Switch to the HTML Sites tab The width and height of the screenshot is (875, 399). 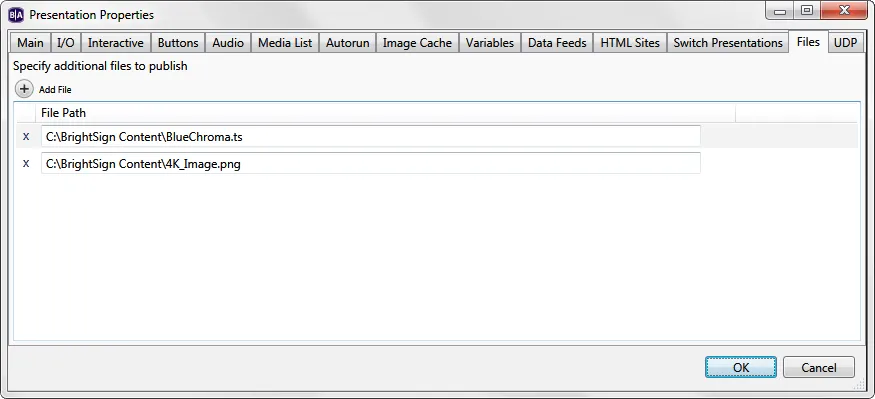(630, 43)
